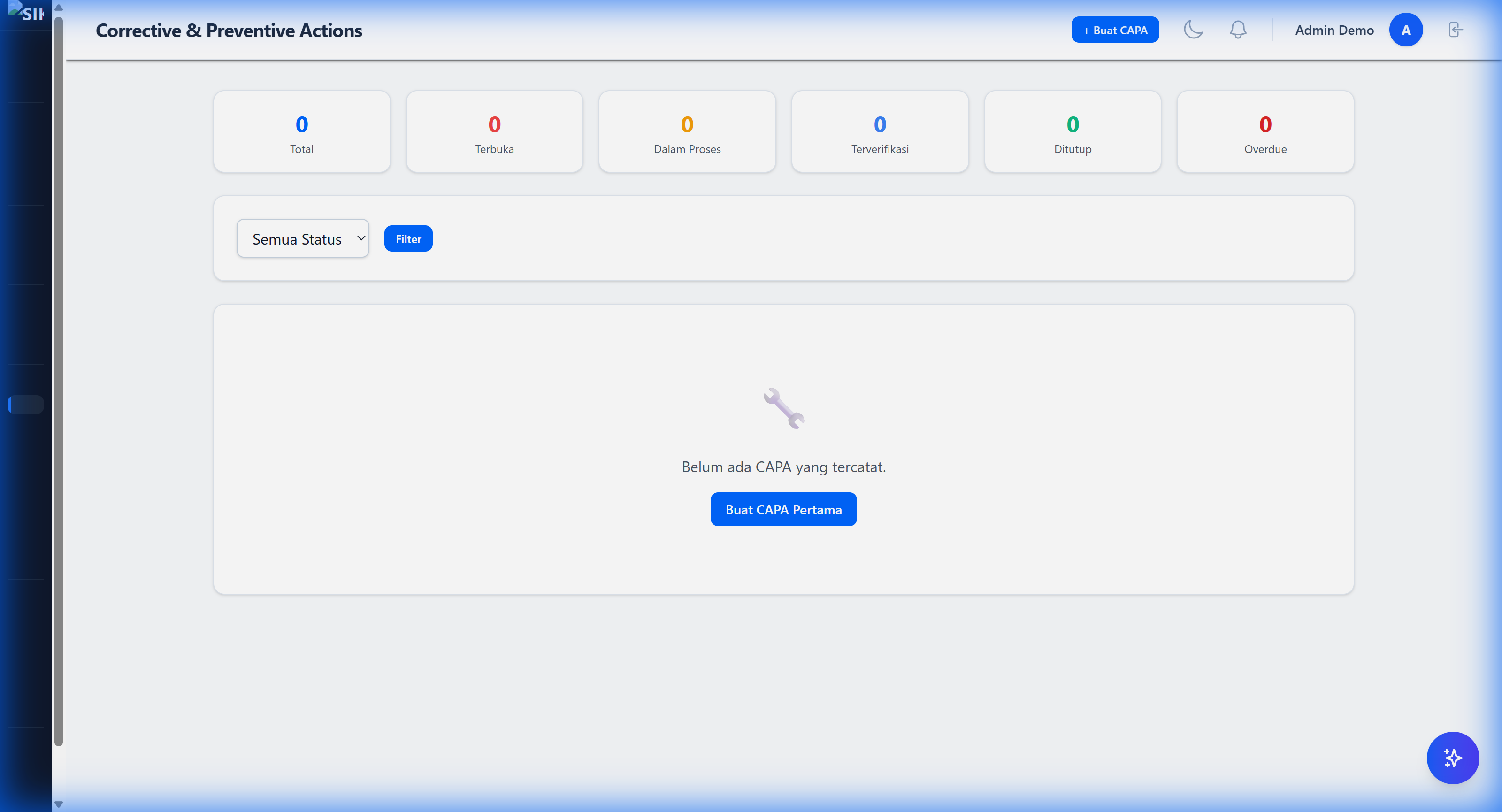Click the blue "A" user avatar
The image size is (1502, 812).
[1406, 30]
